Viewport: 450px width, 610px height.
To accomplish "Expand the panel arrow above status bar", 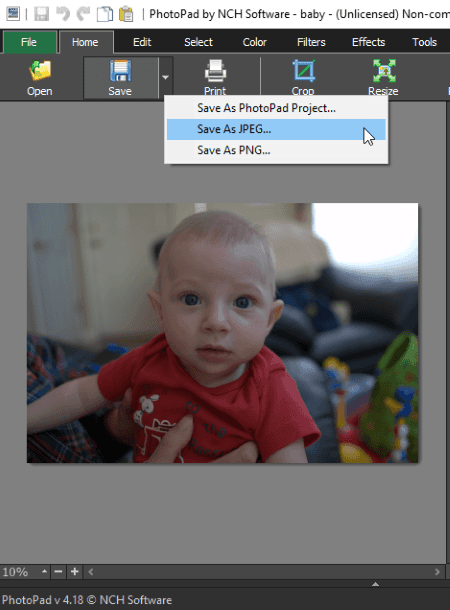I will point(375,584).
